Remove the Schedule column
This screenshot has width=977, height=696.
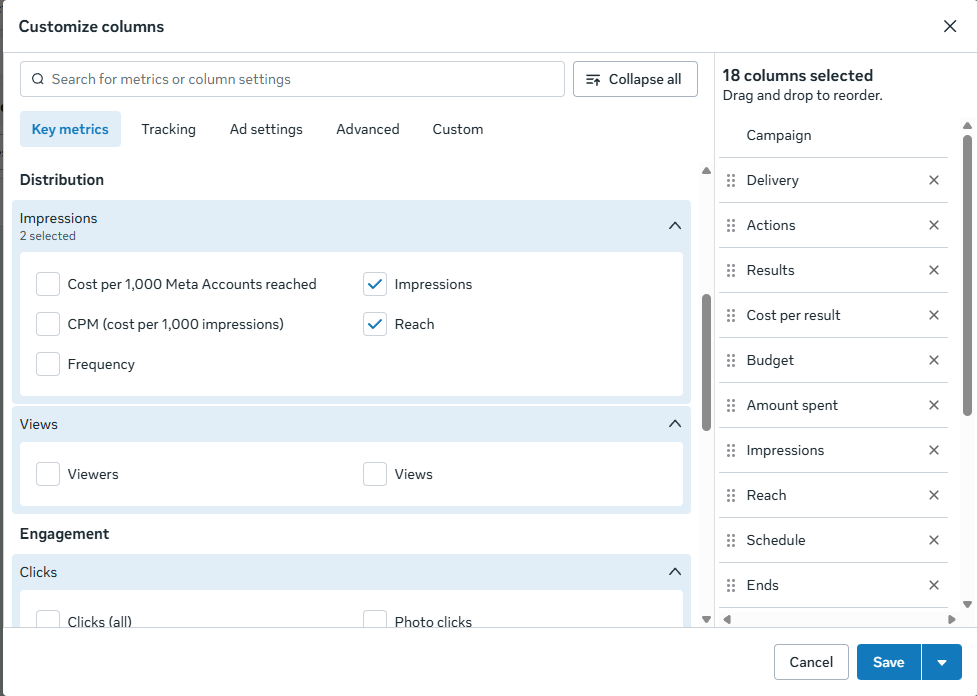click(933, 540)
